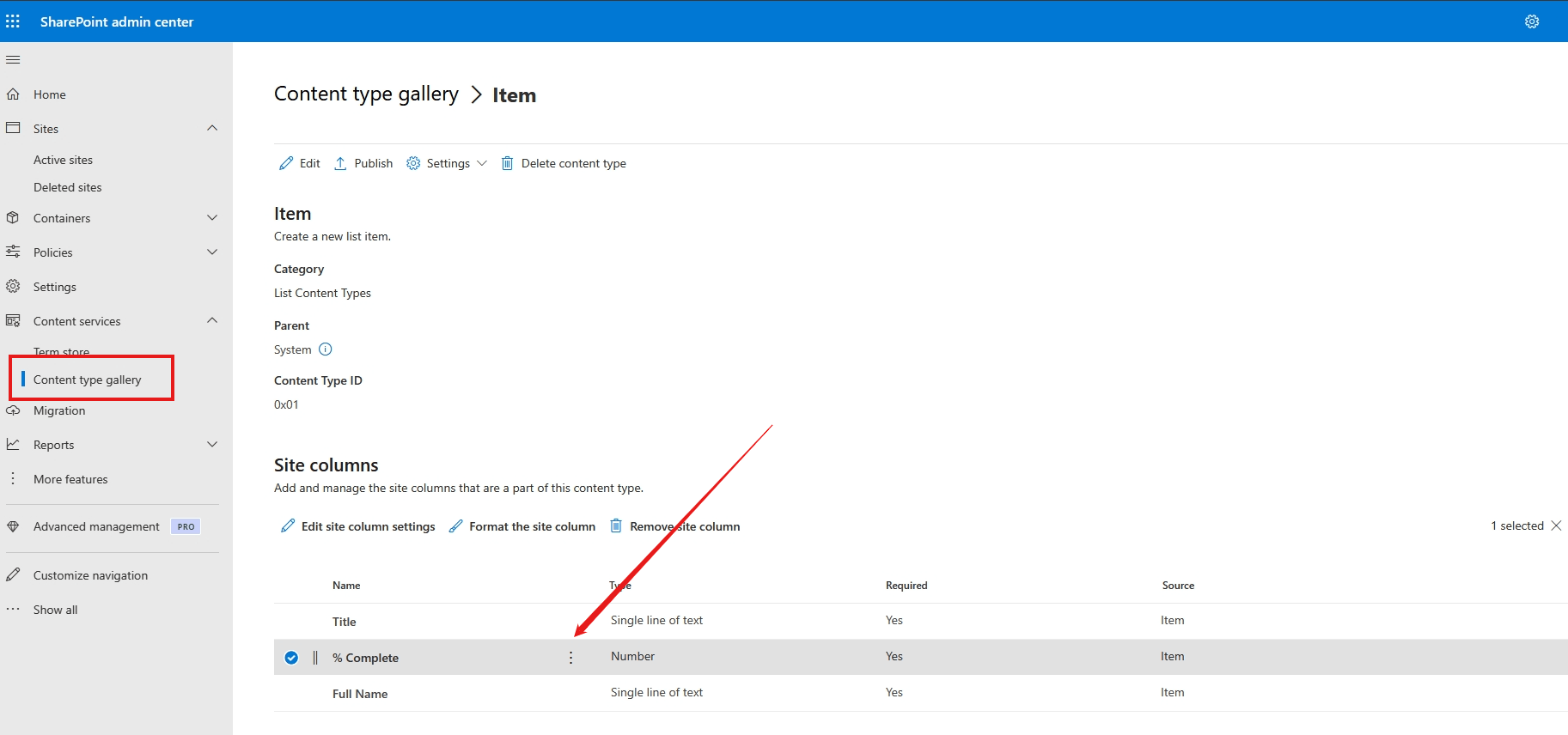This screenshot has width=1568, height=735.
Task: Click the Sites icon in sidebar
Action: (x=13, y=128)
